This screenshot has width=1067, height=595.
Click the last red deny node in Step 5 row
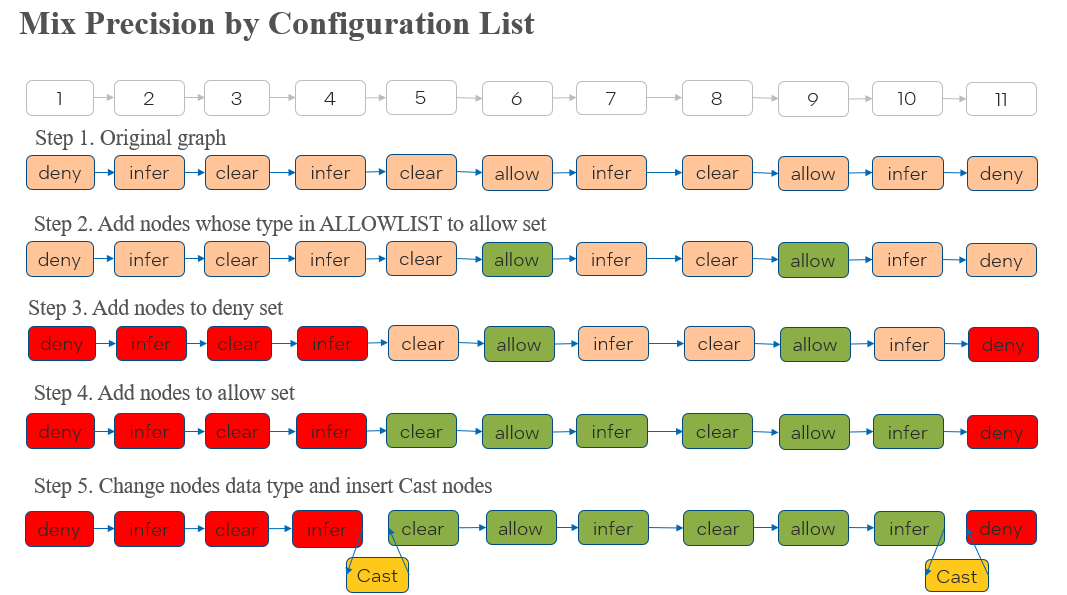[x=1001, y=528]
